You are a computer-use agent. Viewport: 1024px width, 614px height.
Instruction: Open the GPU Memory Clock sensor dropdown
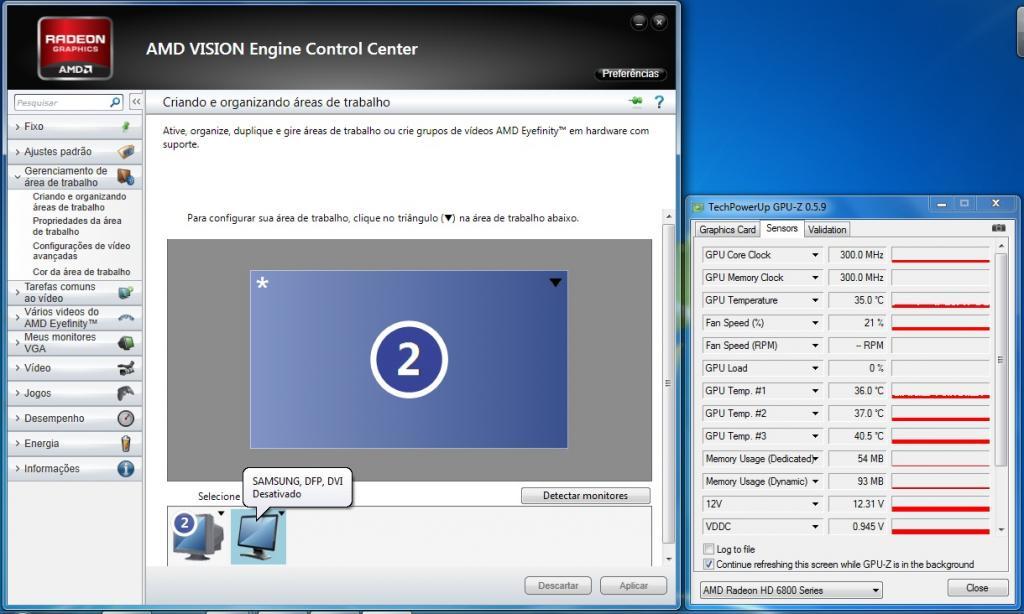pyautogui.click(x=815, y=278)
